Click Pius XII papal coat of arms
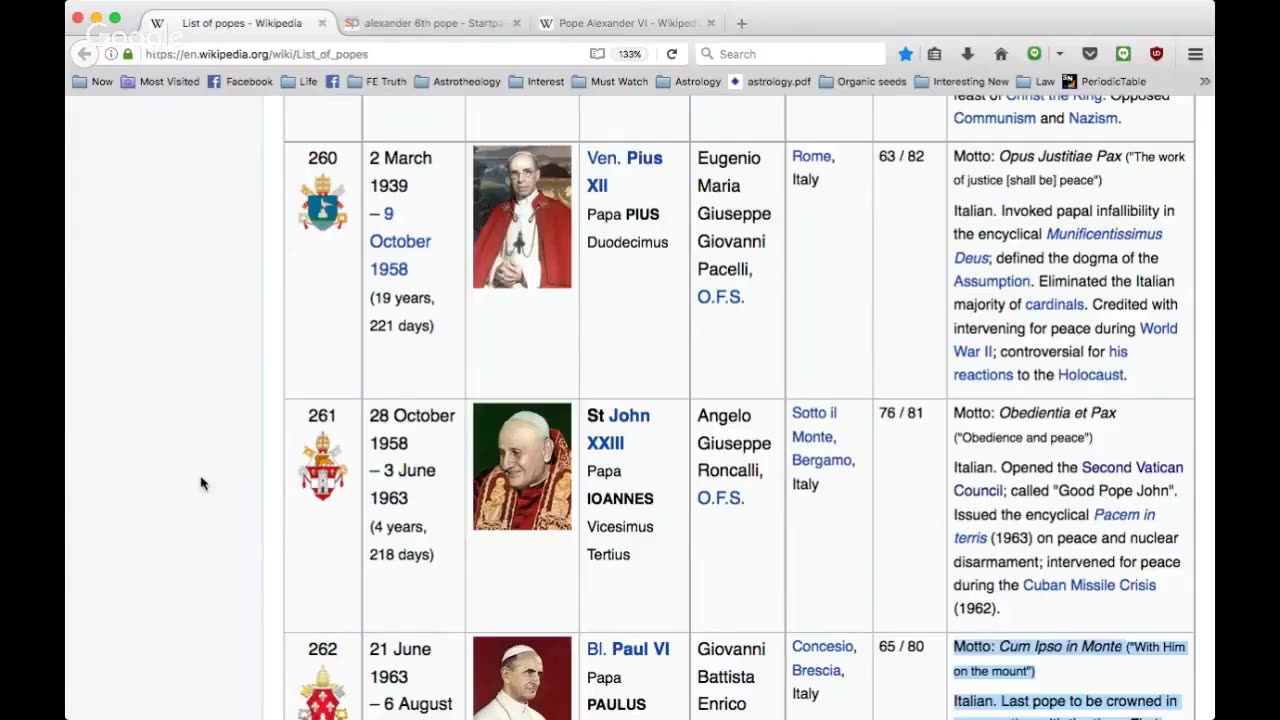 point(322,201)
